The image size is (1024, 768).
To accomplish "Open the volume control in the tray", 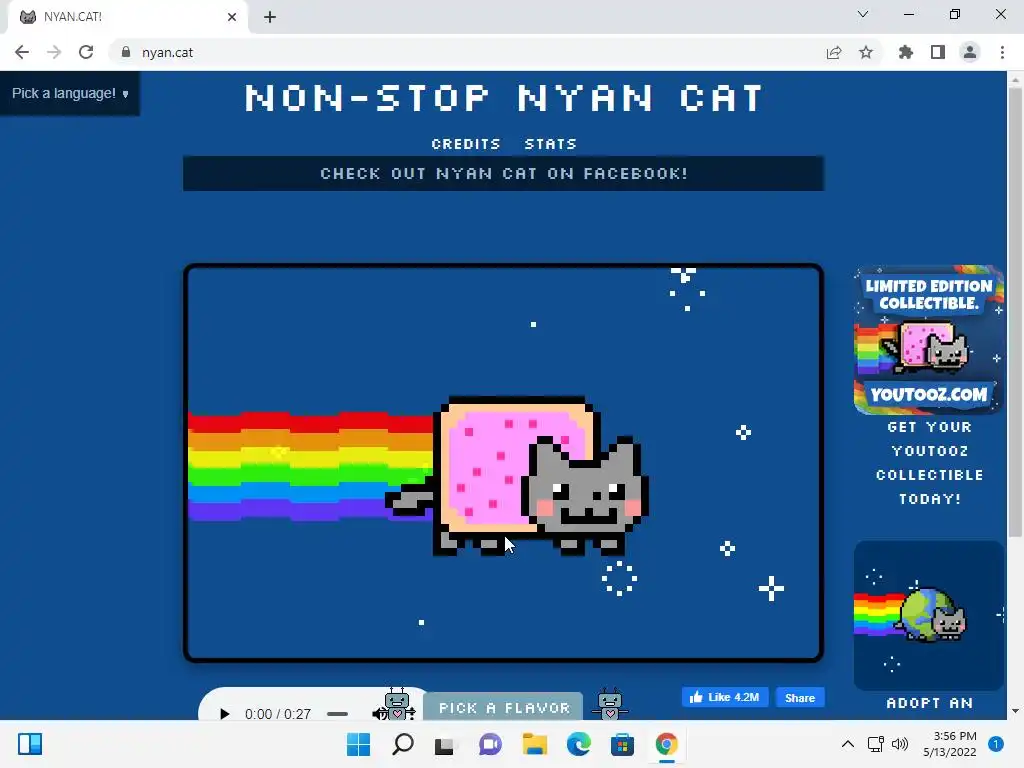I will pyautogui.click(x=900, y=744).
